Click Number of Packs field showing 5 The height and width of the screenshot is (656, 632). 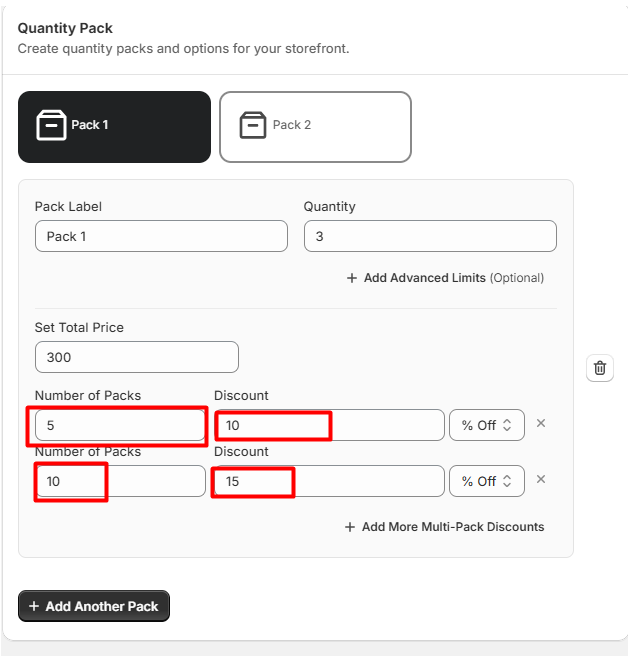click(120, 425)
